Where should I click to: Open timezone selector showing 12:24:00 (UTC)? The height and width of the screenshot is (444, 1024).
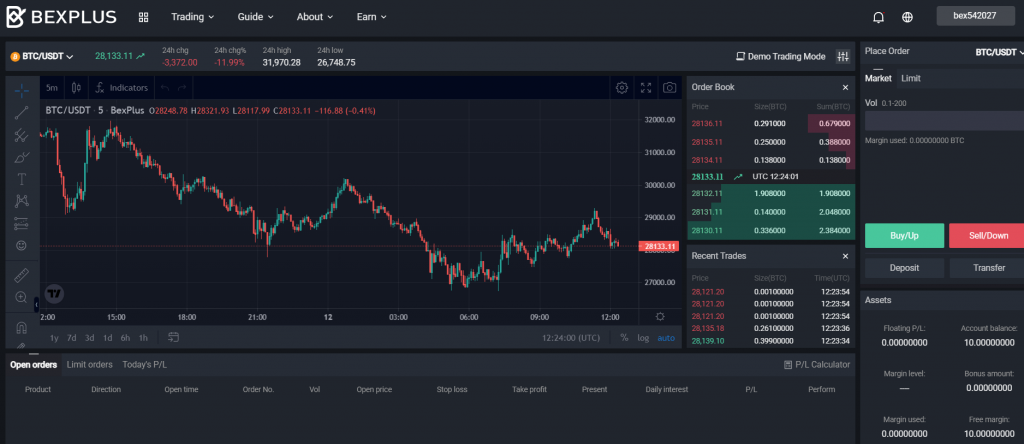point(571,338)
